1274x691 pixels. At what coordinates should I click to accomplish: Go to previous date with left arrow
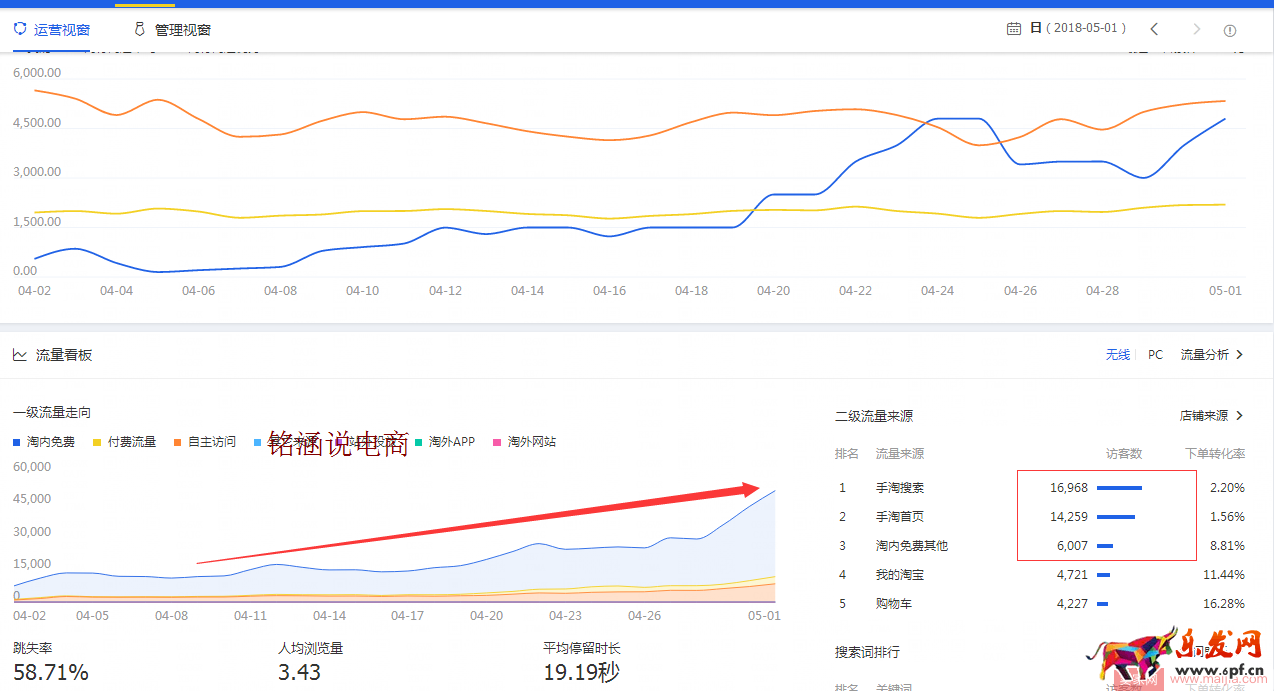point(1155,29)
